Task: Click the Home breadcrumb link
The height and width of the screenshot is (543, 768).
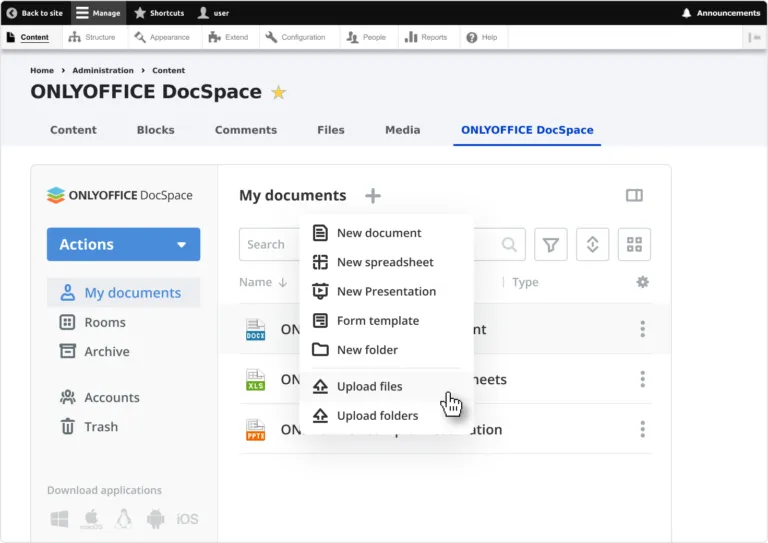Action: click(x=42, y=71)
